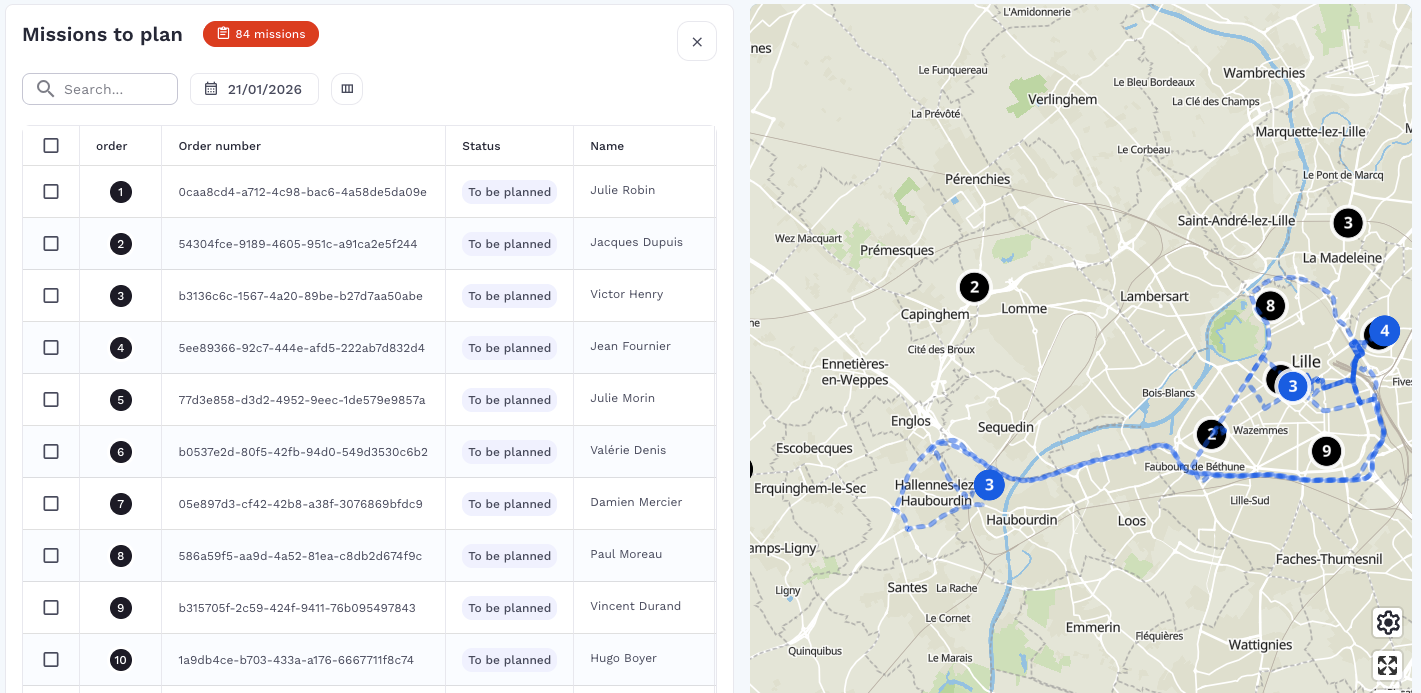
Task: Click the 84 missions badge
Action: click(x=261, y=34)
